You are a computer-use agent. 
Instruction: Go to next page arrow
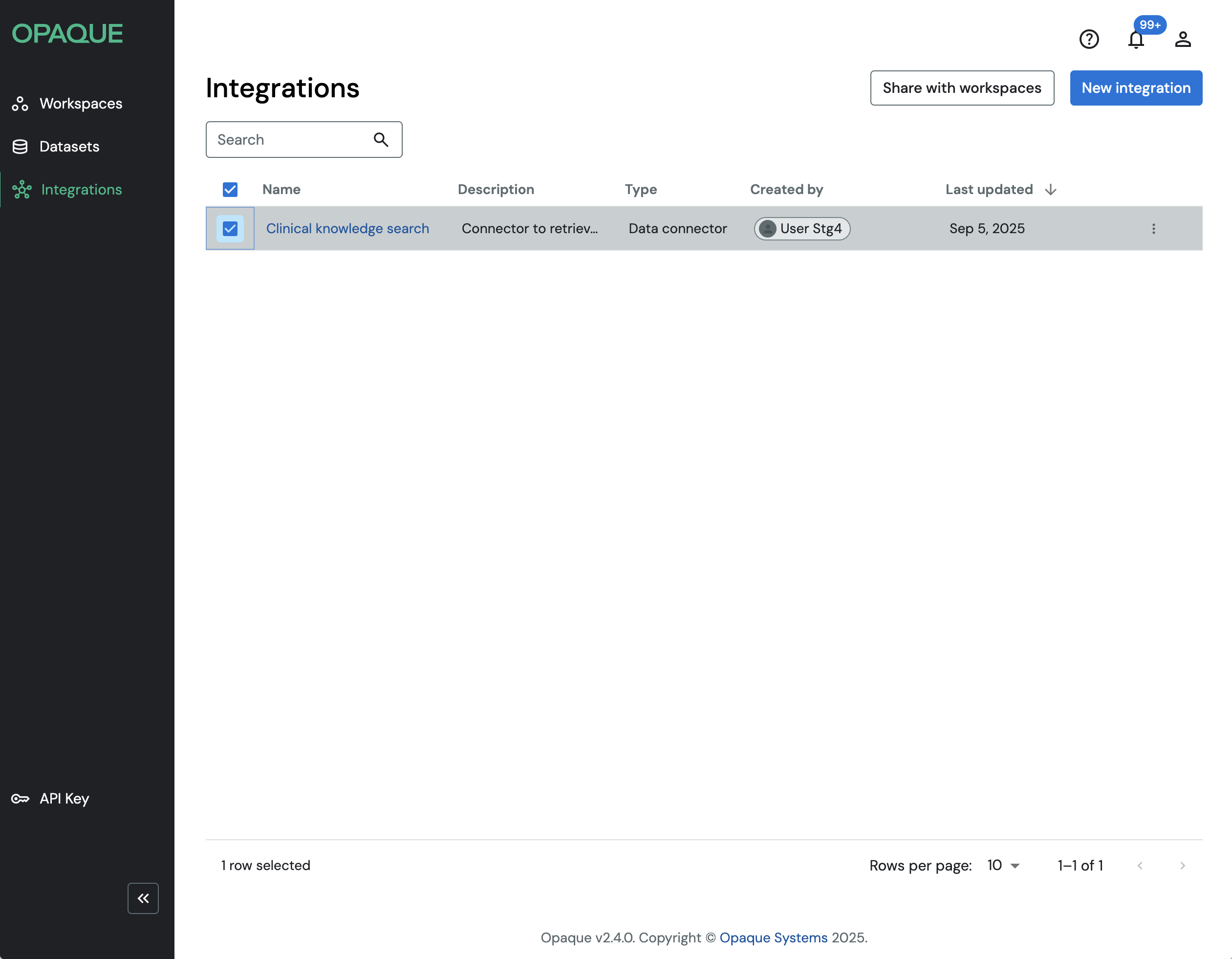click(1182, 865)
